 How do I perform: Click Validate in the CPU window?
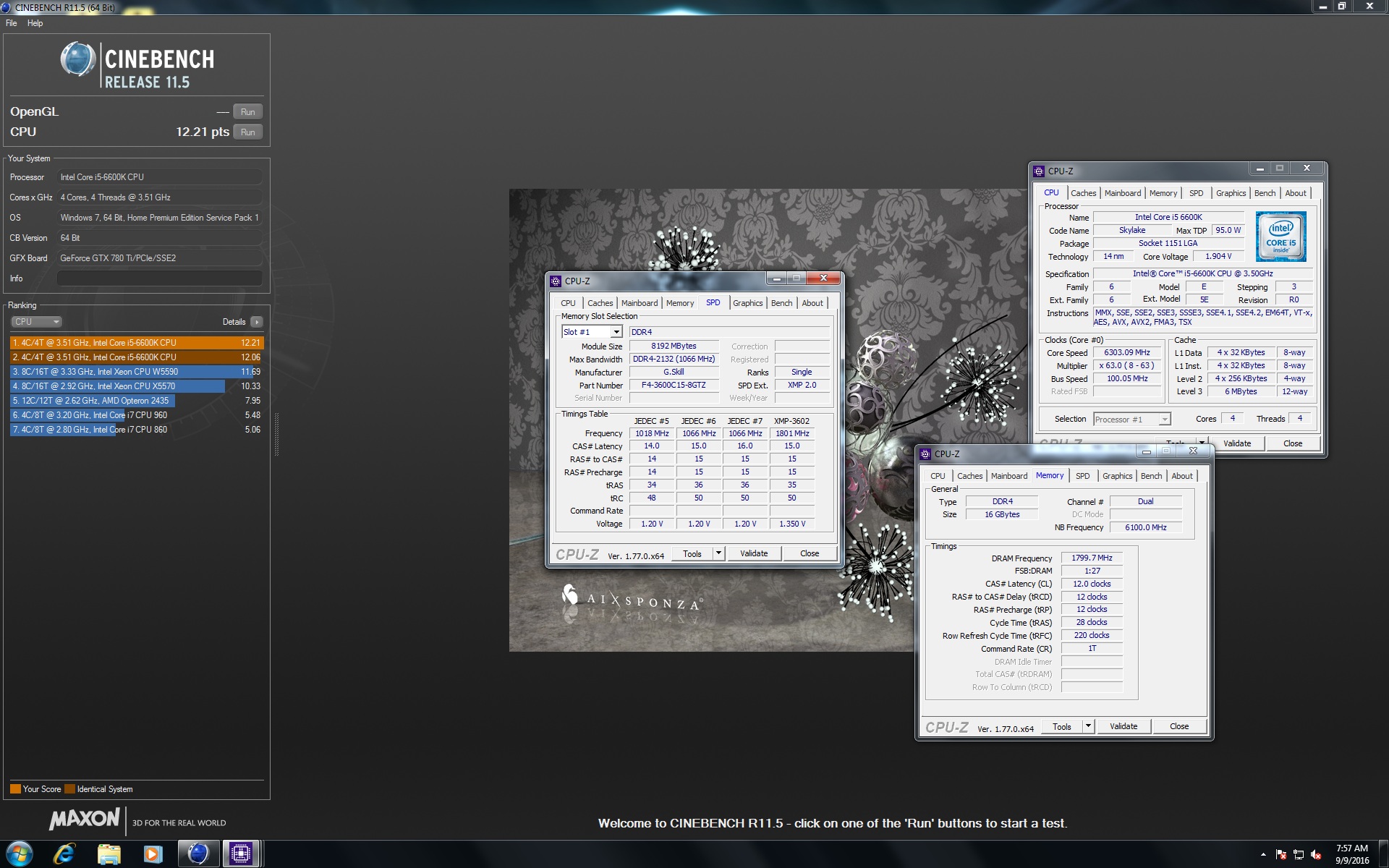click(x=1237, y=443)
